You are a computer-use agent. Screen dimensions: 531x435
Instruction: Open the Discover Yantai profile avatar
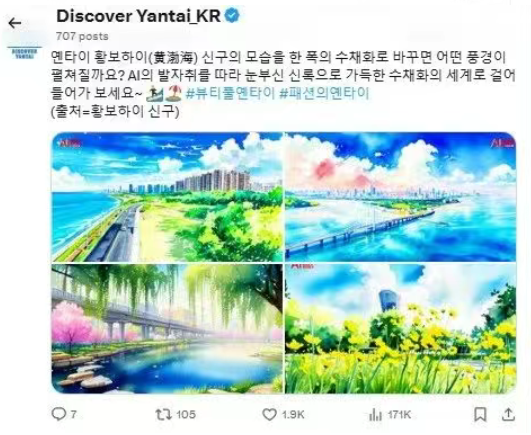click(24, 53)
